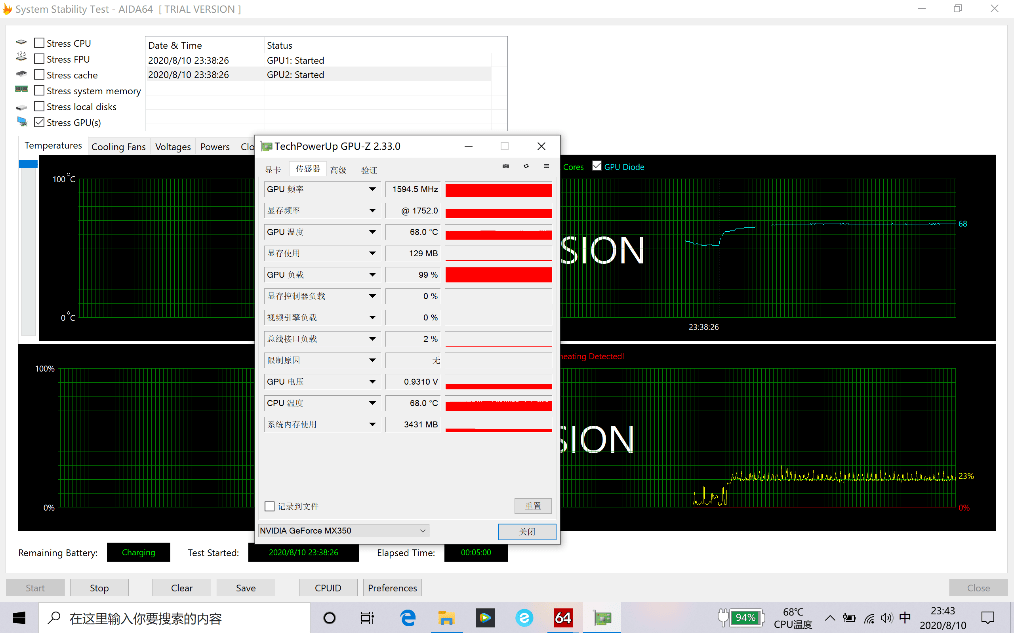Click the GPU-Z taskbar icon

tap(602, 618)
